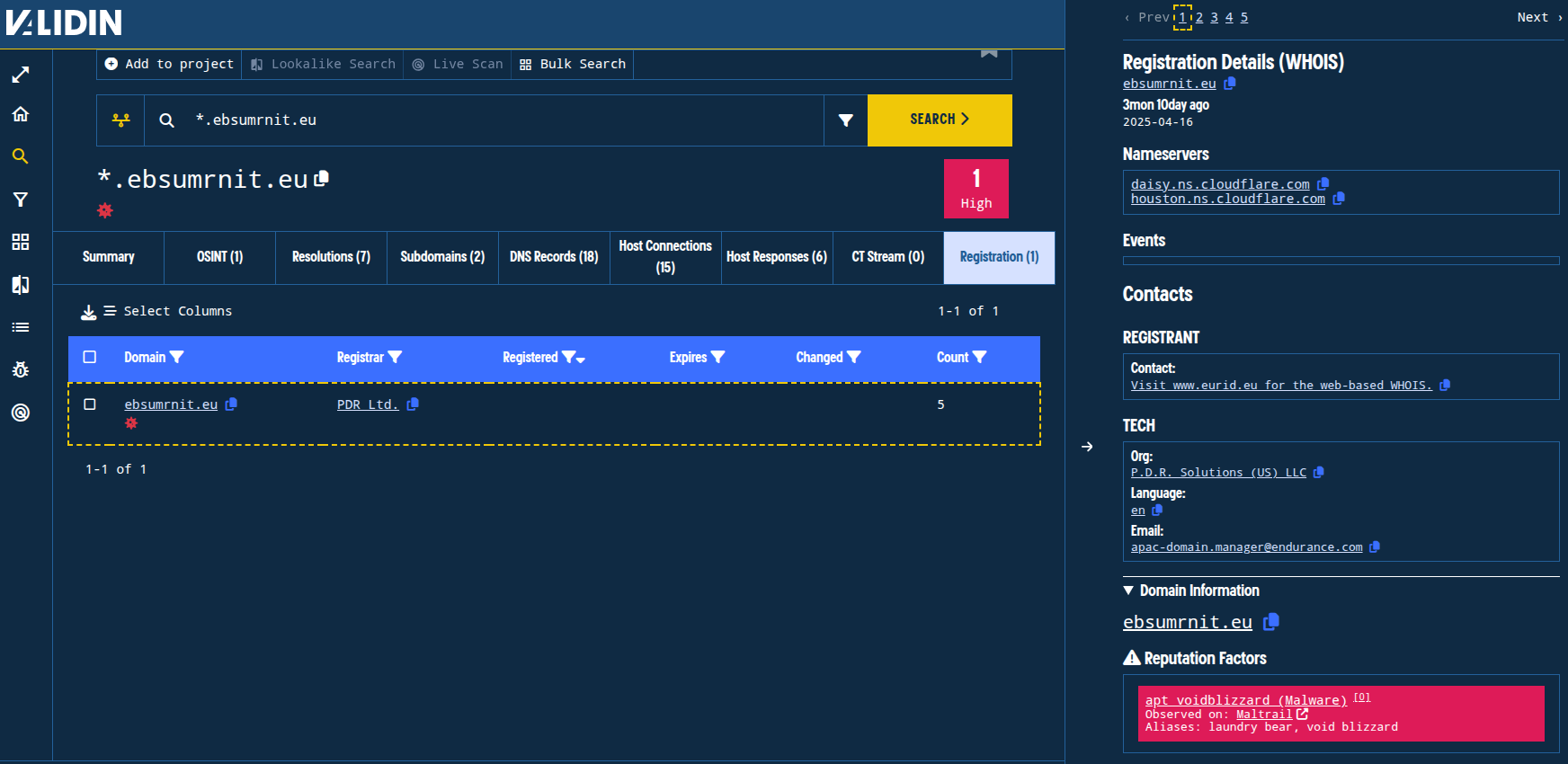1568x764 pixels.
Task: Click Next in the pagination
Action: [1539, 17]
